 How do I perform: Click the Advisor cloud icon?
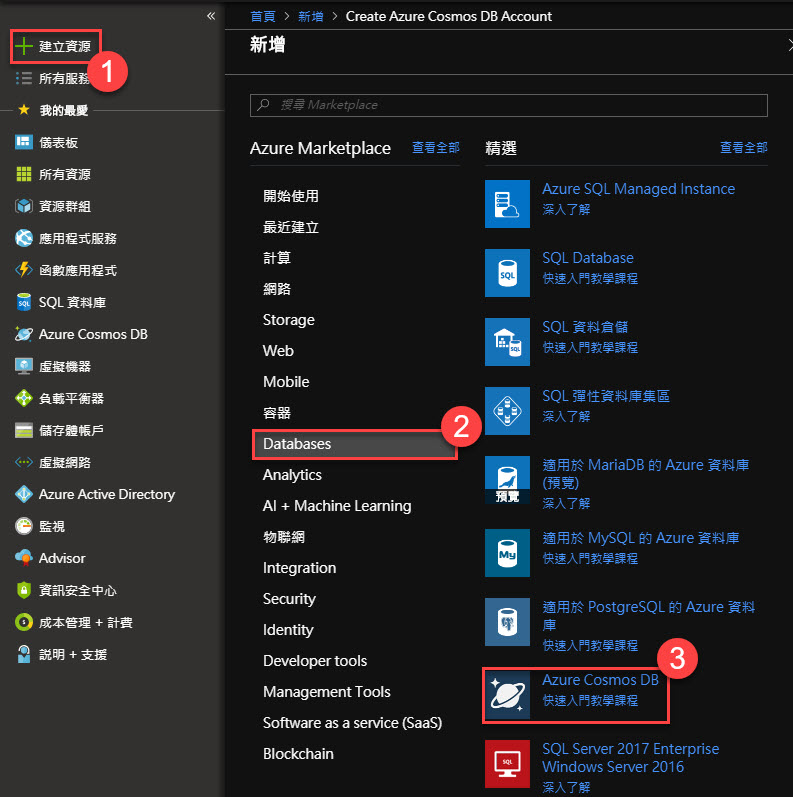click(x=23, y=558)
